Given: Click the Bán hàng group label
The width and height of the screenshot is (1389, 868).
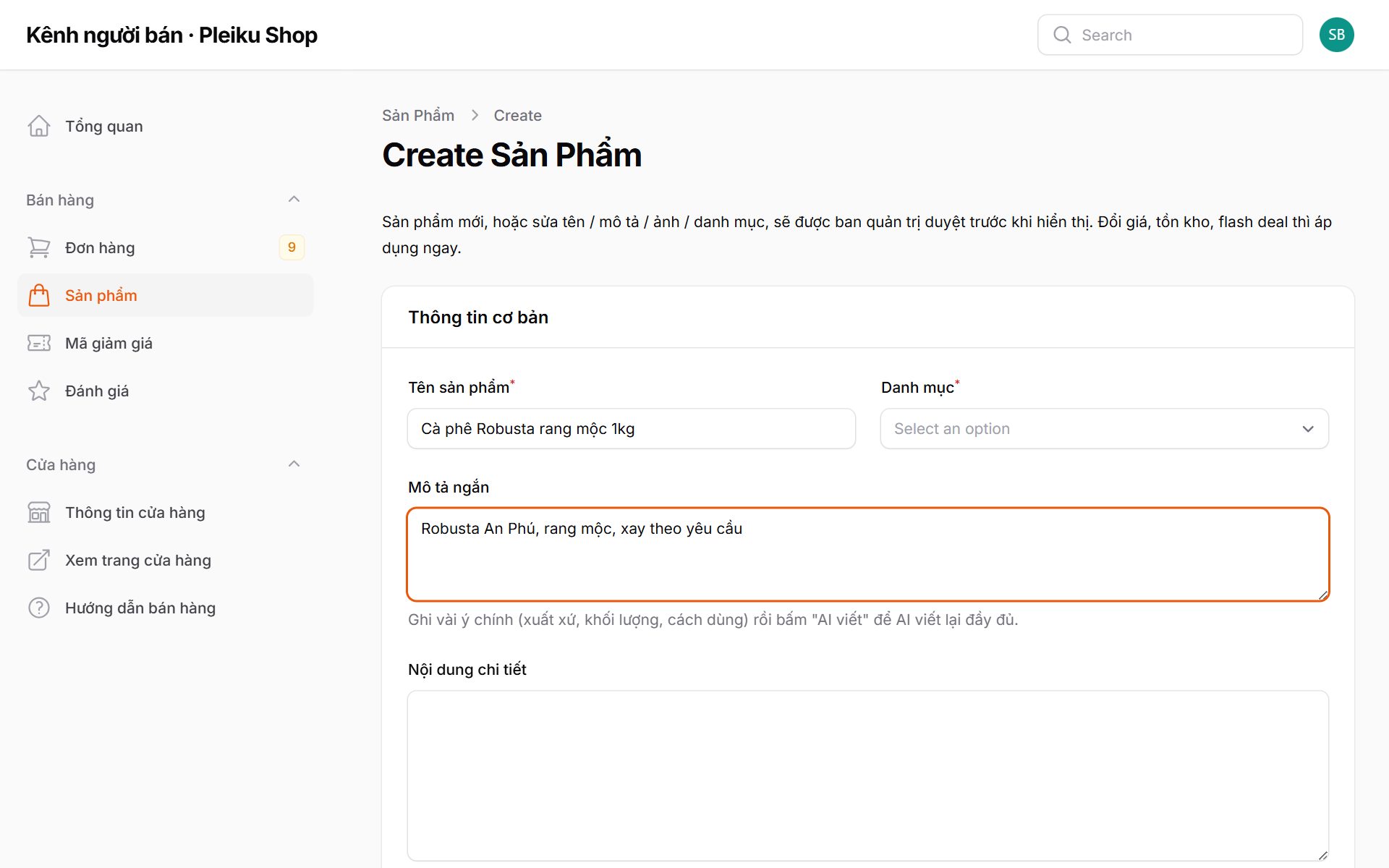Looking at the screenshot, I should (x=60, y=200).
